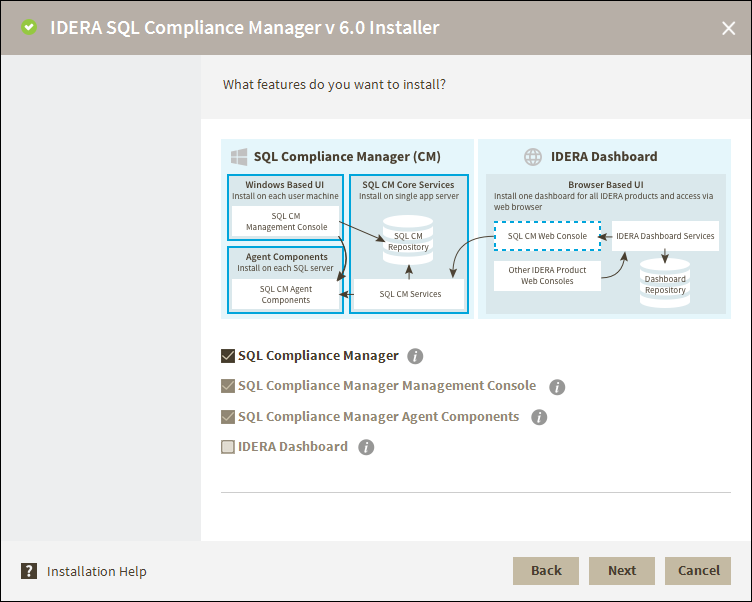Click info icon next to SQL Compliance Manager
This screenshot has width=752, height=602.
tap(416, 356)
